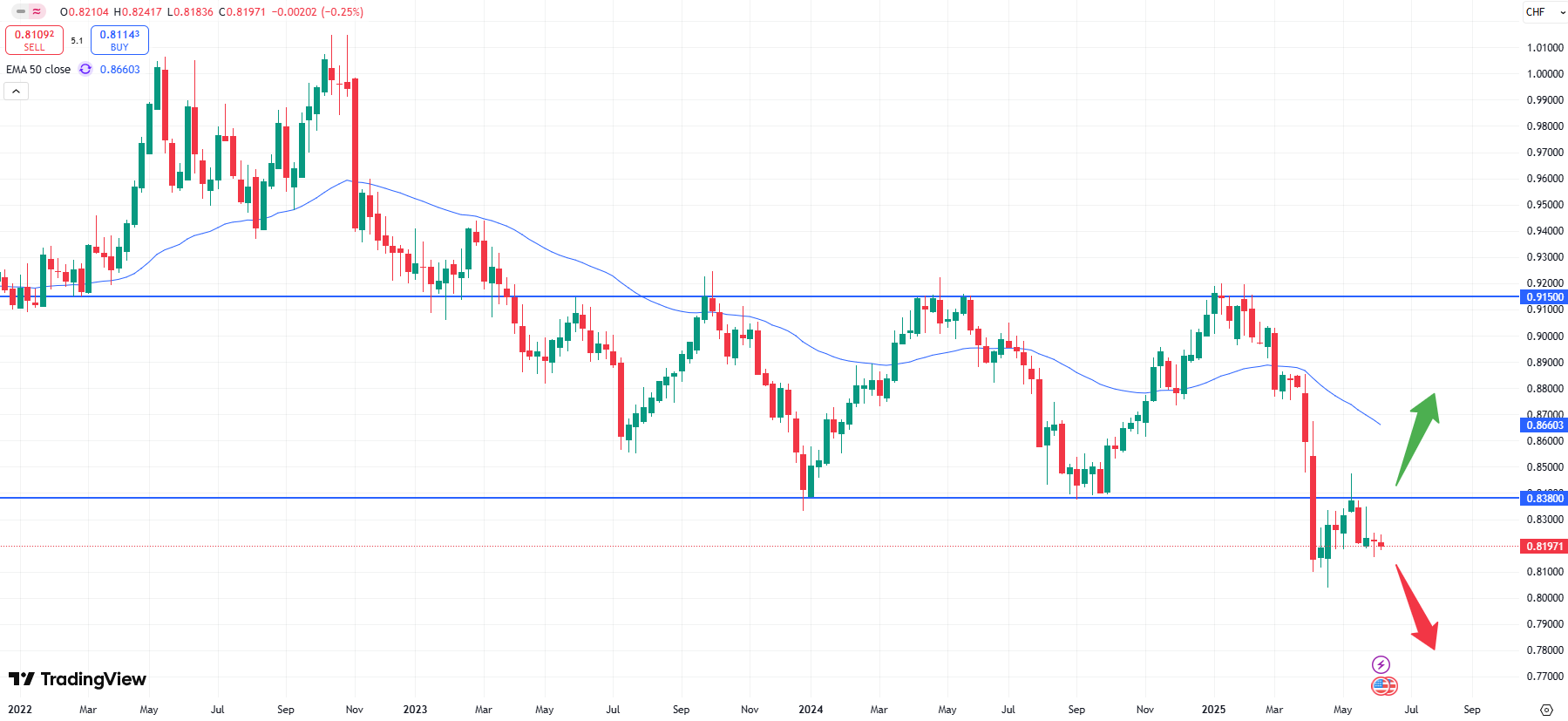Collapse the indicator legend with the chevron
Viewport: 1568px width, 721px height.
(17, 91)
